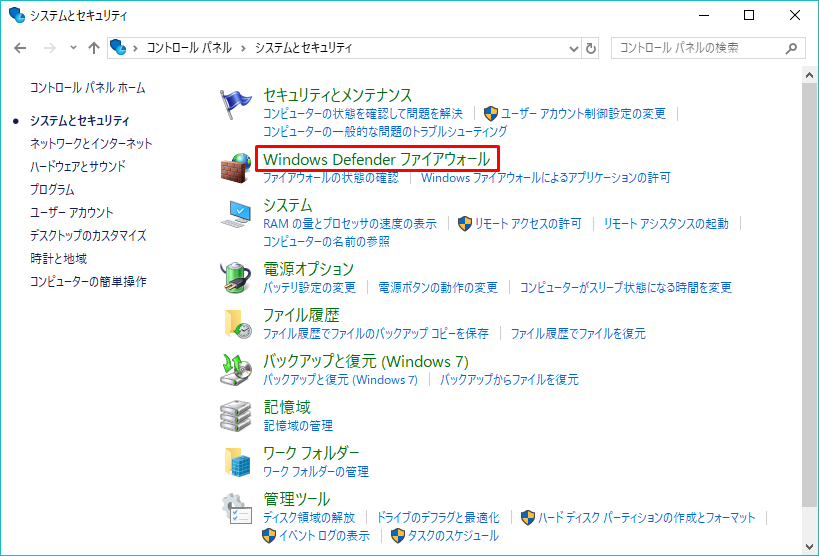Open ユーザー アカウント in sidebar

pos(72,212)
